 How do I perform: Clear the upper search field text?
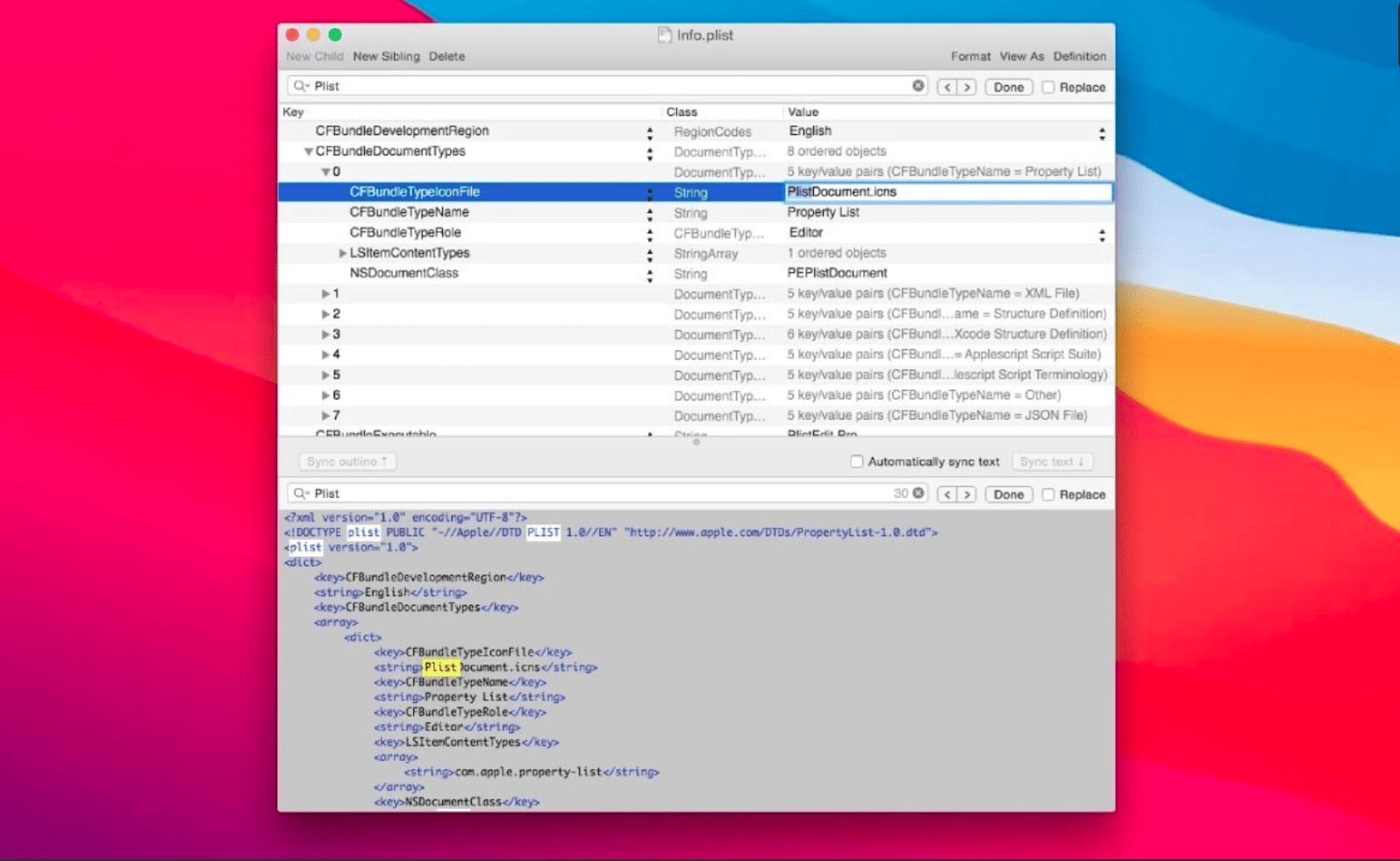[918, 86]
